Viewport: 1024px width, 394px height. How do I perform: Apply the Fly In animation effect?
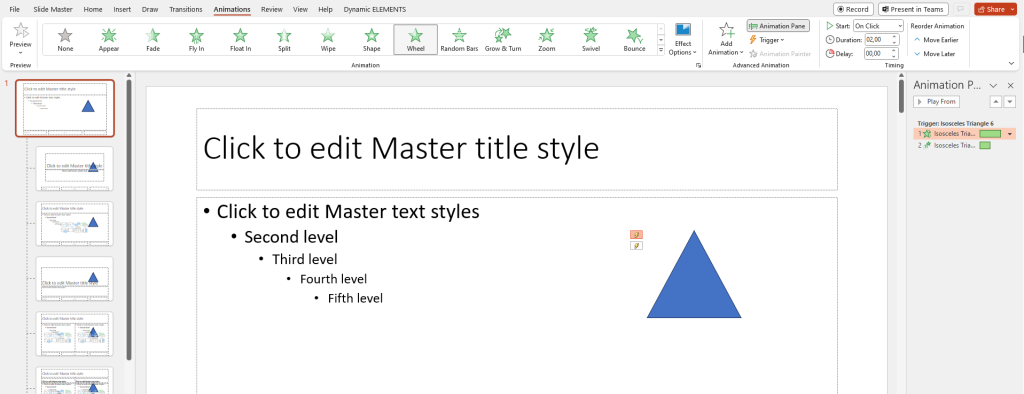pos(196,39)
